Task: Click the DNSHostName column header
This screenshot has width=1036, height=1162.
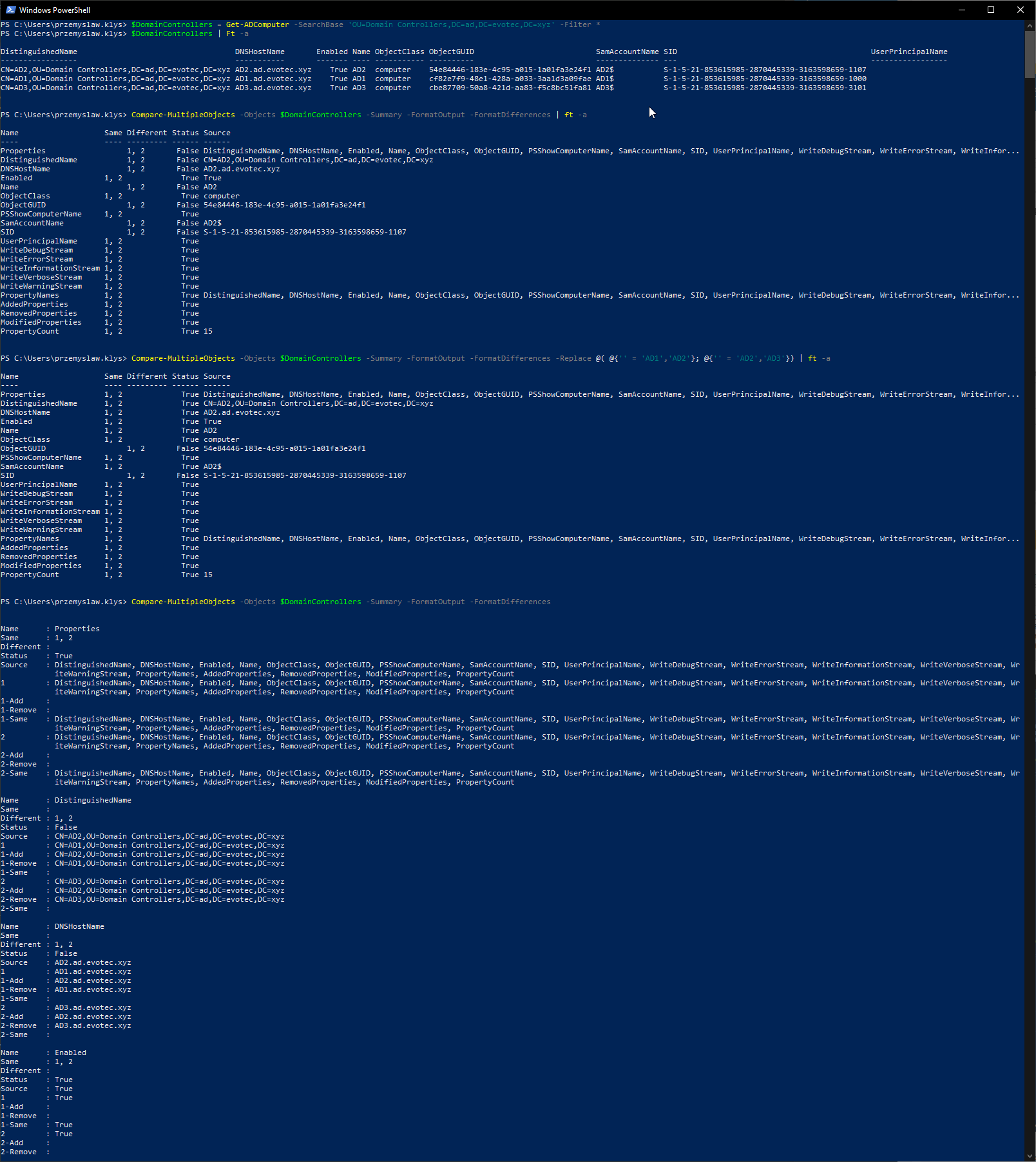Action: 260,51
